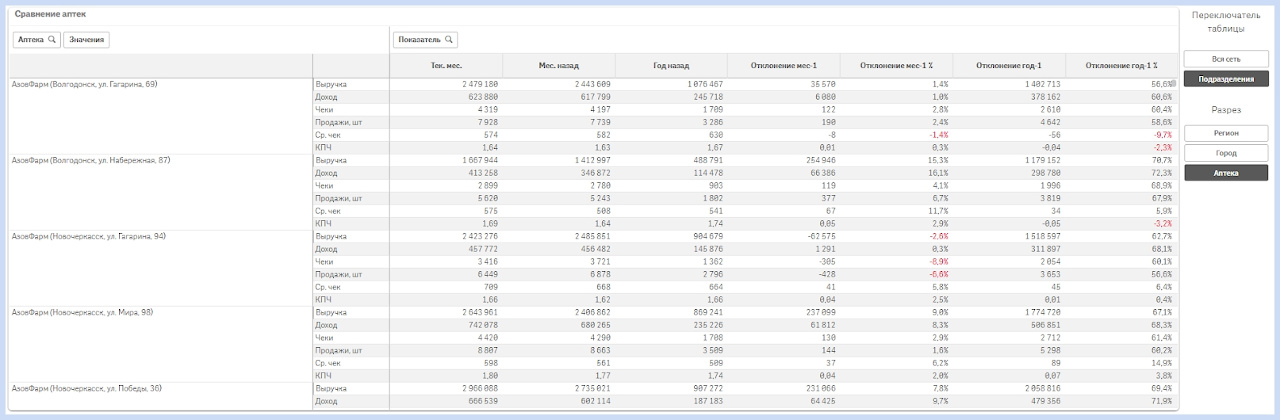Click the value 1 667 944

pos(478,160)
